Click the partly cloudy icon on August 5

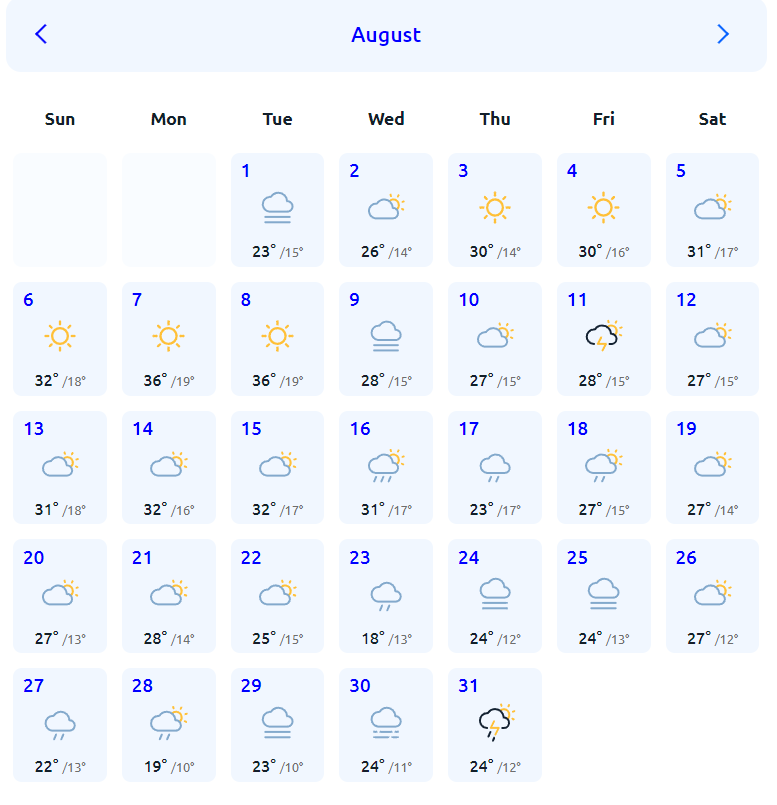pyautogui.click(x=712, y=208)
